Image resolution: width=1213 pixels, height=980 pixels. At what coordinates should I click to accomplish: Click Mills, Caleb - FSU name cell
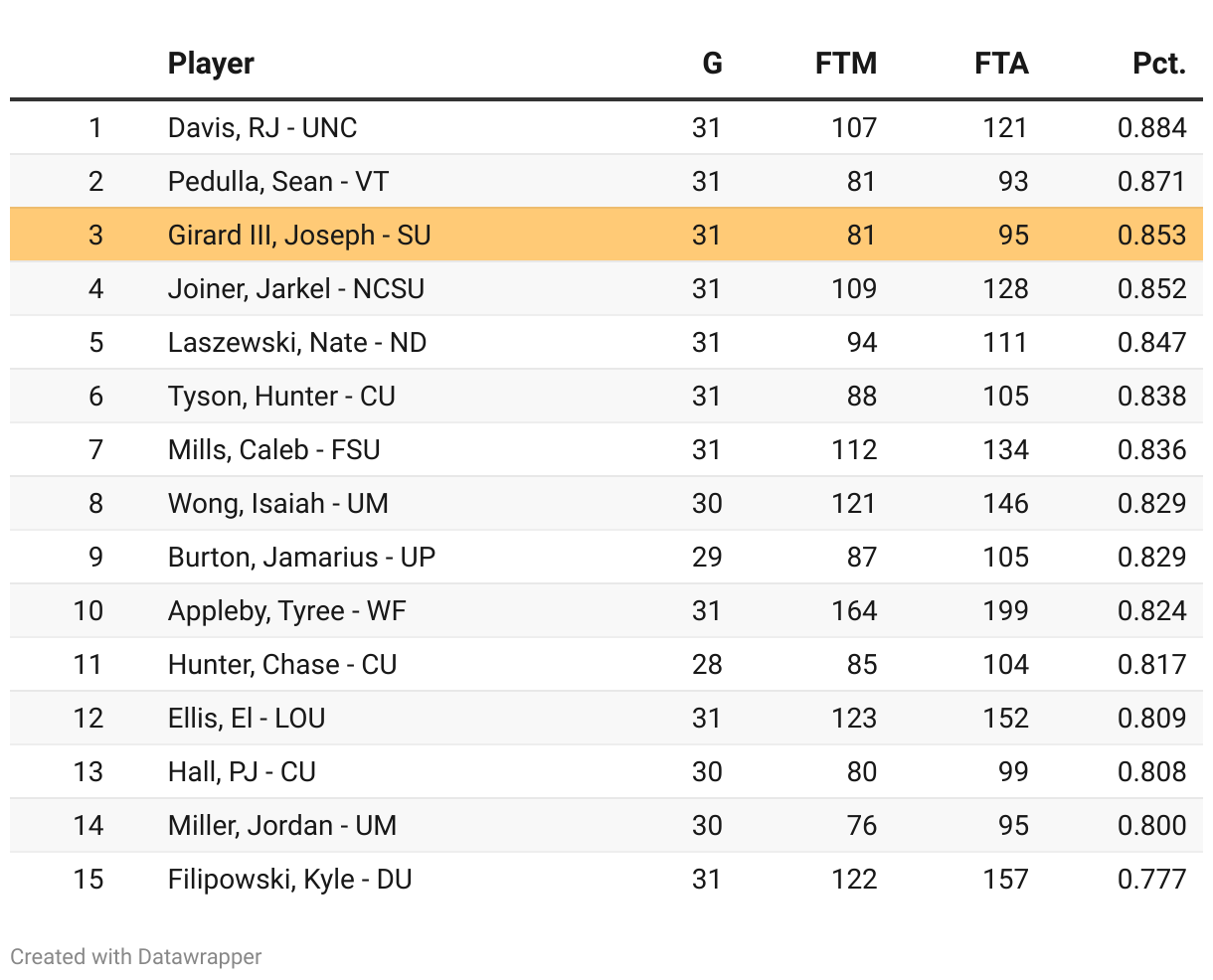tap(274, 450)
